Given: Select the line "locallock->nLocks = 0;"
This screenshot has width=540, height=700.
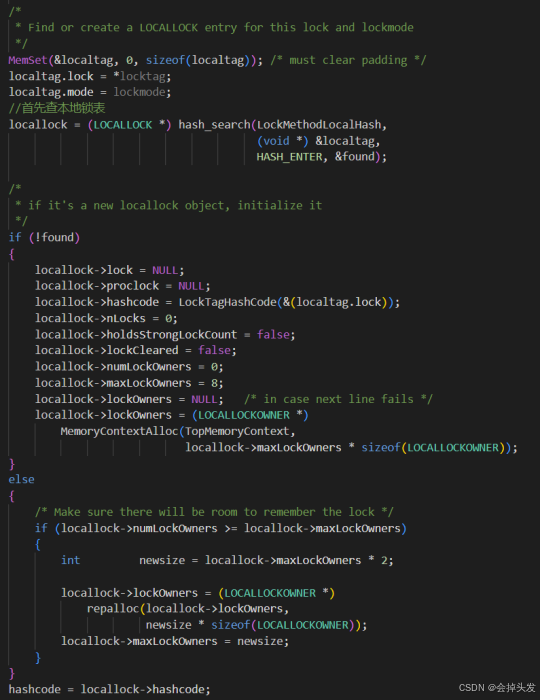Looking at the screenshot, I should pyautogui.click(x=106, y=318).
